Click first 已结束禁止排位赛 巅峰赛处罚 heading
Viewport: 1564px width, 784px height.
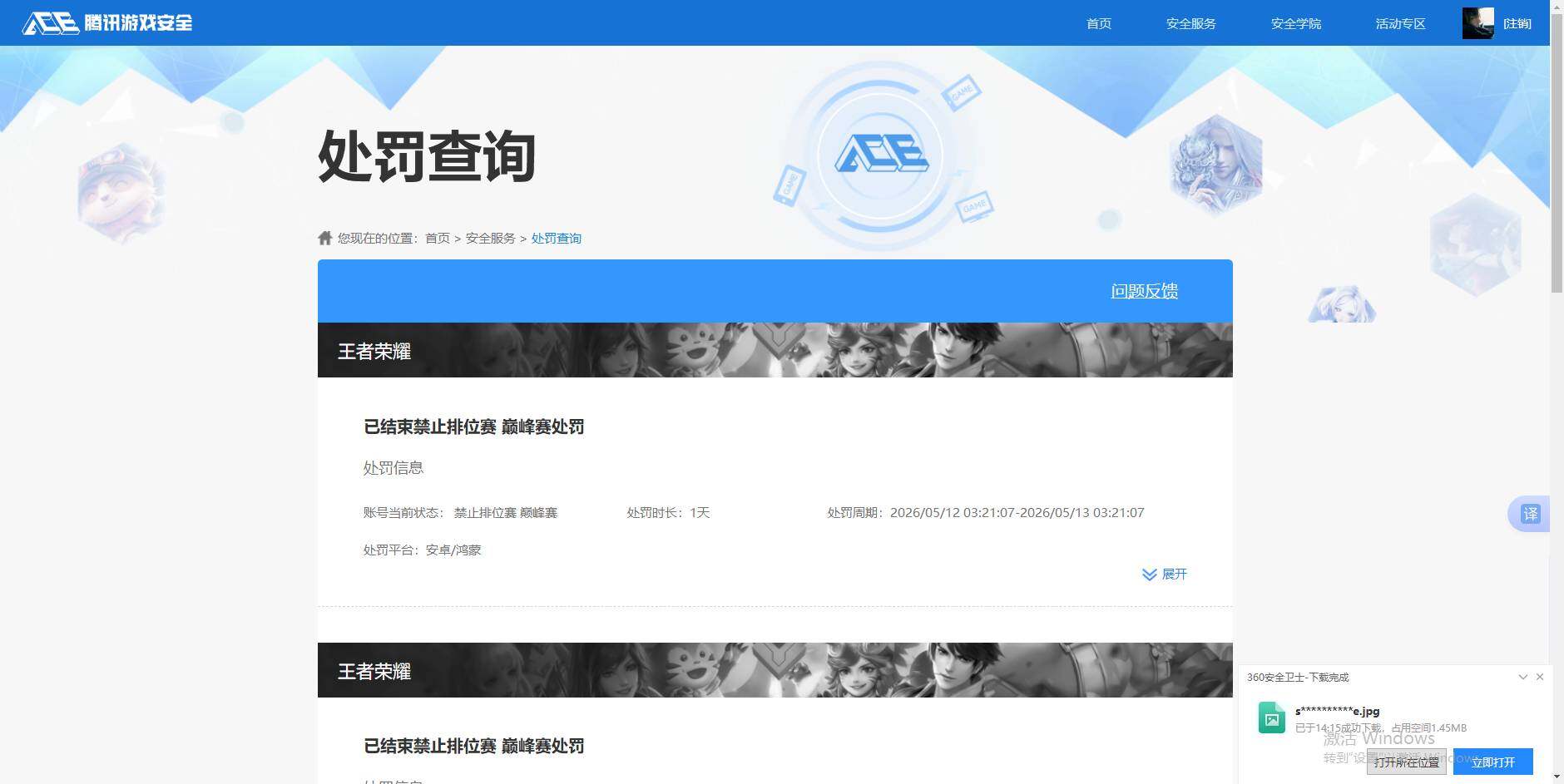point(473,427)
